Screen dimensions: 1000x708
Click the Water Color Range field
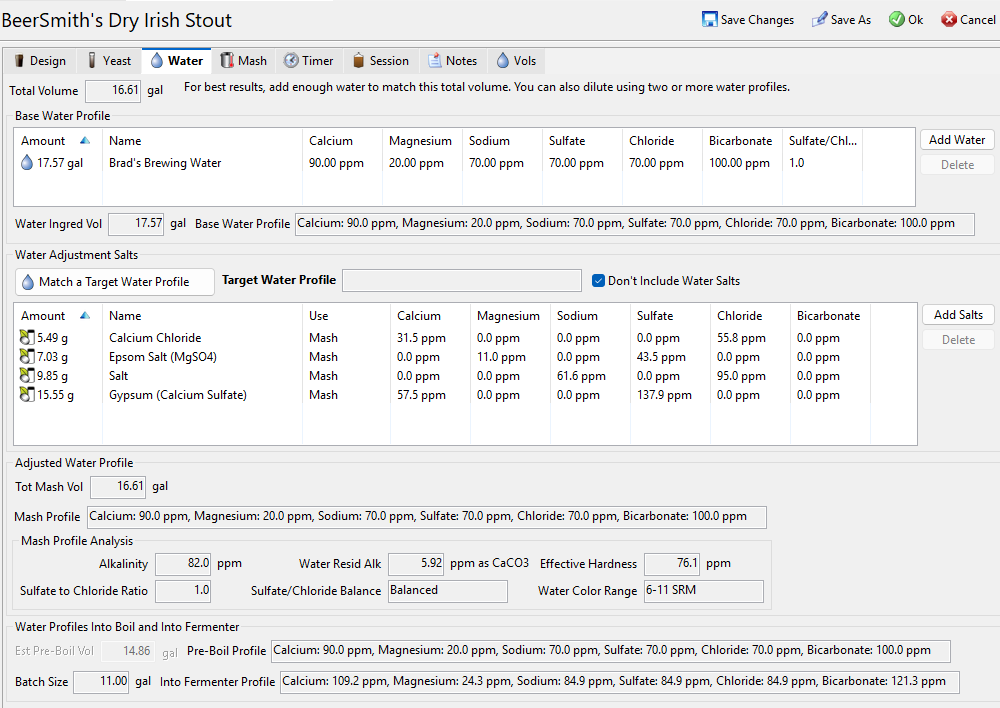[703, 591]
